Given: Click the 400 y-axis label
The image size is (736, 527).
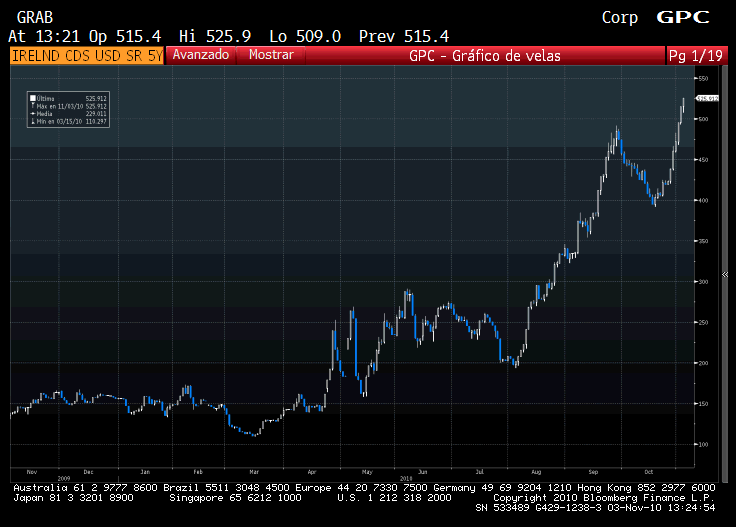Looking at the screenshot, I should (703, 200).
